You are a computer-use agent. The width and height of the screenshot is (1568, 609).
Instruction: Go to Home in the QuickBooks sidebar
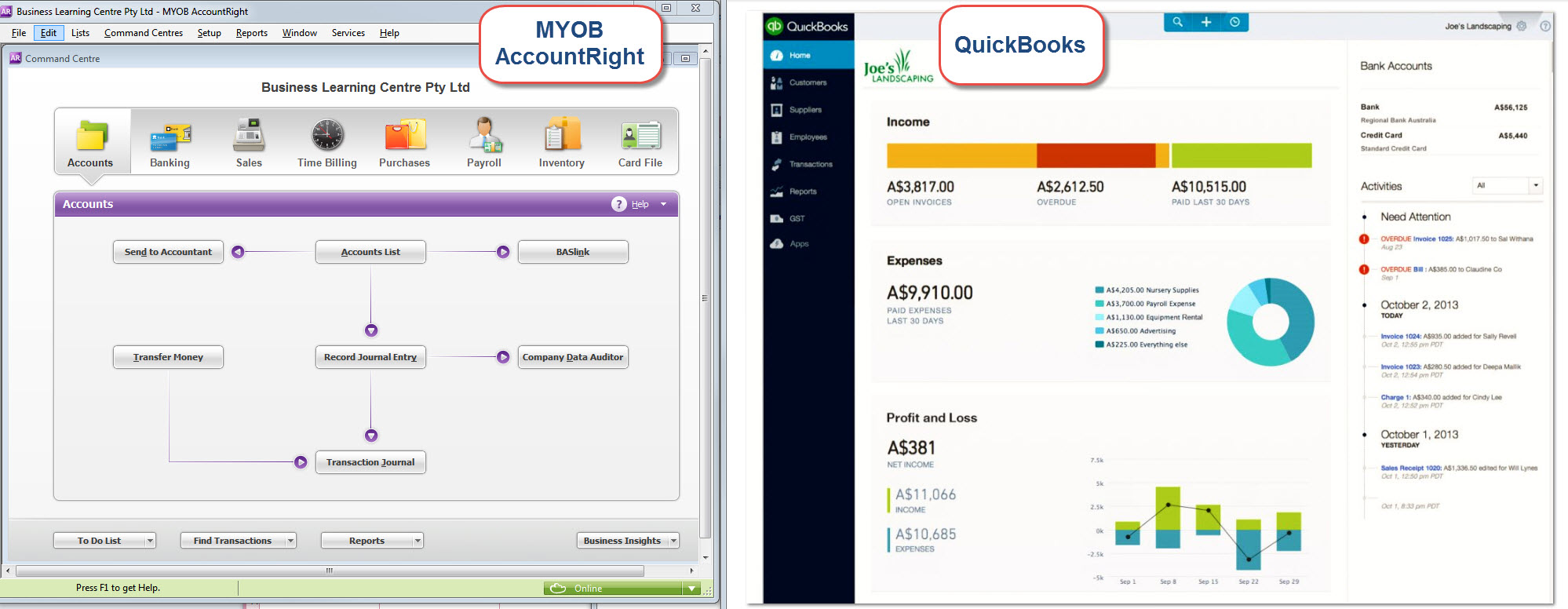point(808,55)
